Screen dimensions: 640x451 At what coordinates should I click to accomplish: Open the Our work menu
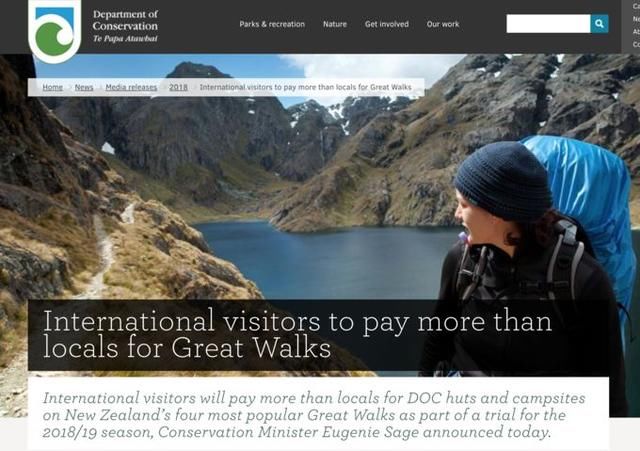[443, 24]
